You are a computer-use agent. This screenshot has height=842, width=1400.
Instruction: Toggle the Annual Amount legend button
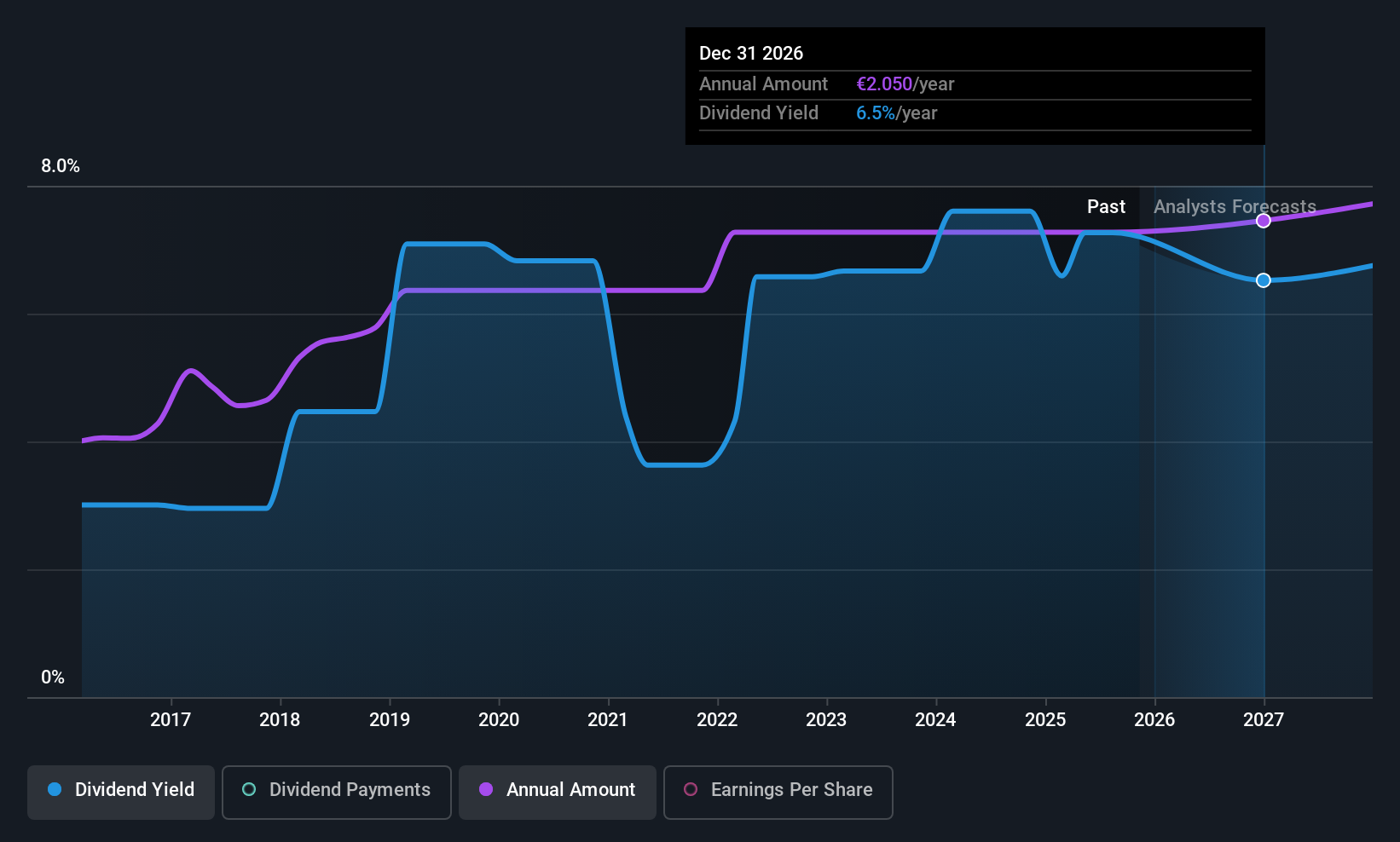[x=558, y=792]
